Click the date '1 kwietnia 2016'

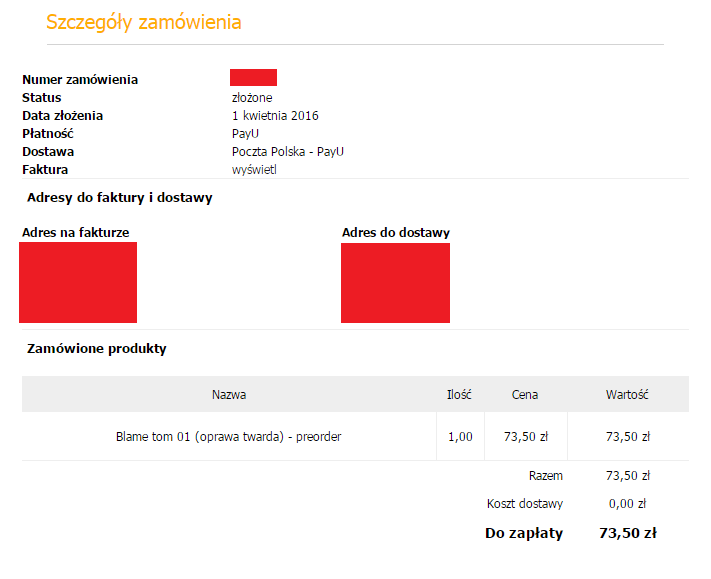[x=275, y=115]
